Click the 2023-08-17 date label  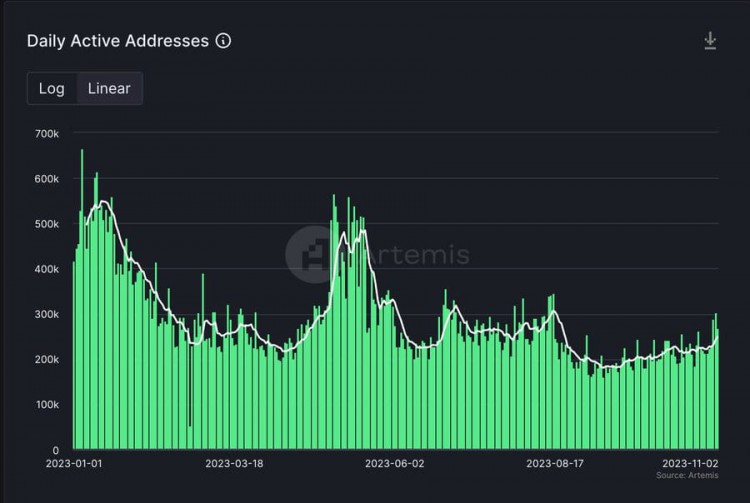[x=555, y=463]
